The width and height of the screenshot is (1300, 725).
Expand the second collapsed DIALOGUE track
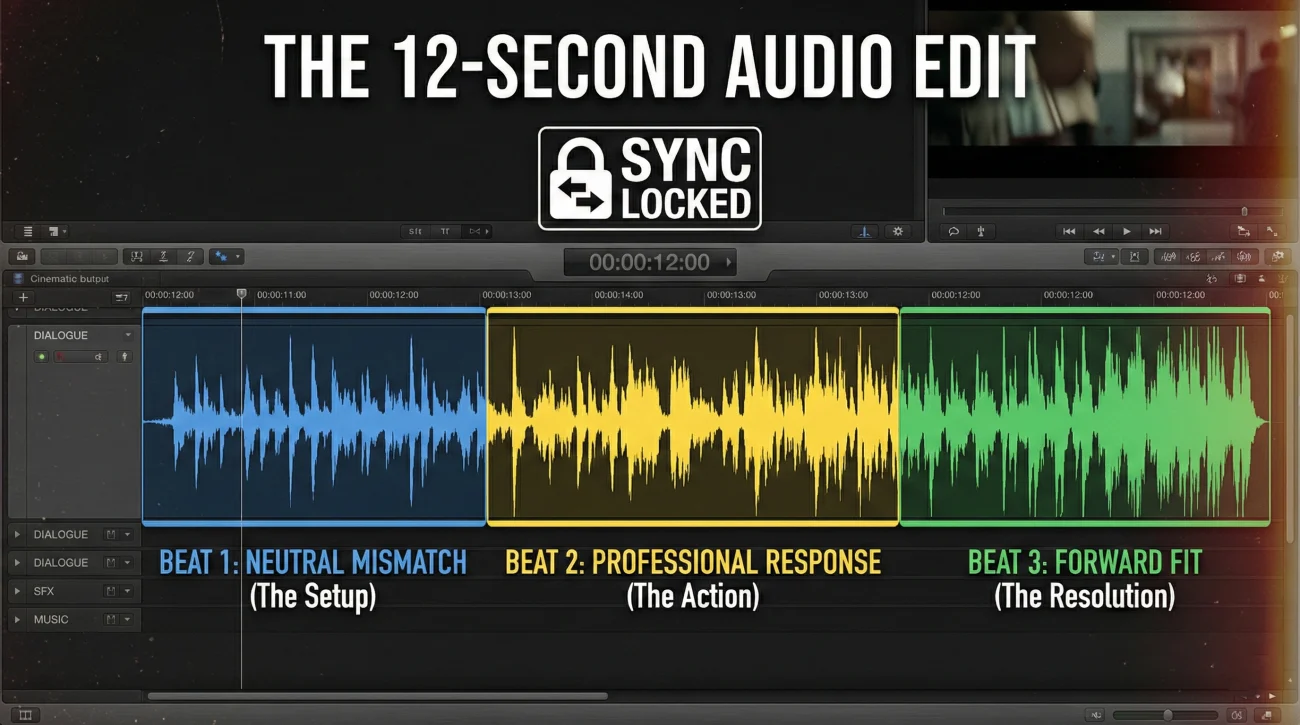17,563
